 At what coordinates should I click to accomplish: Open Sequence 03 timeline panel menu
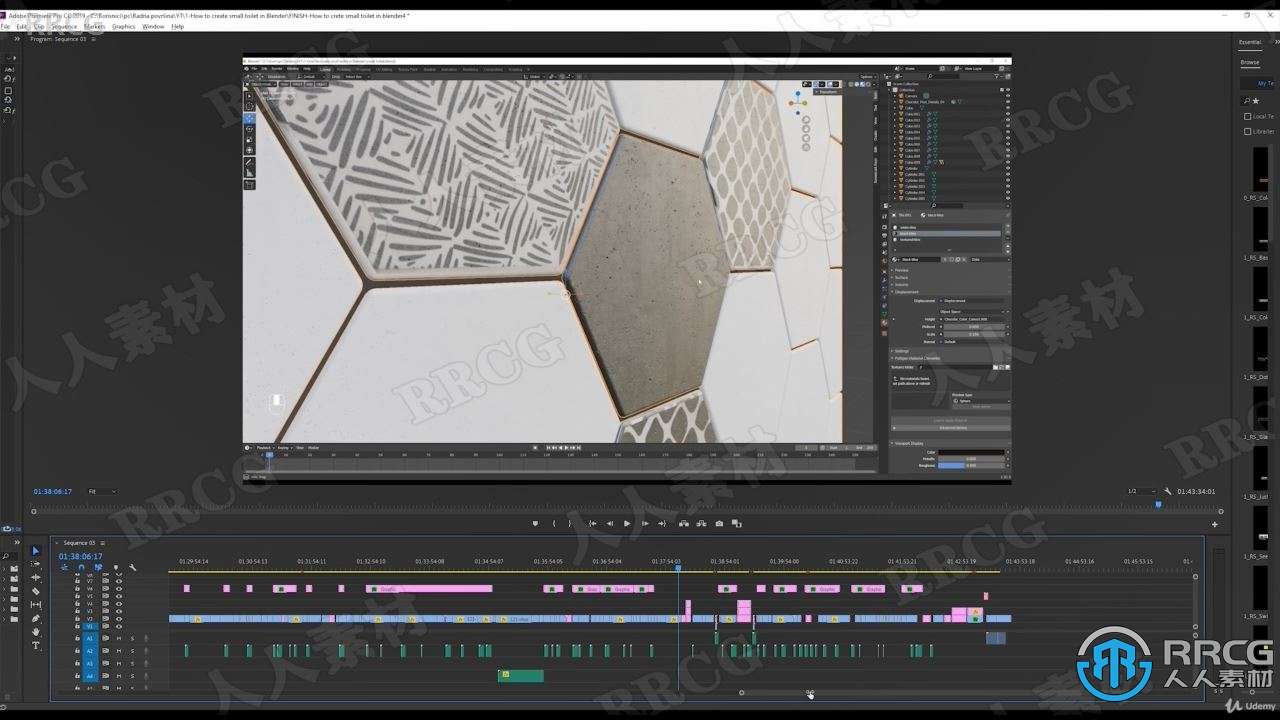tap(102, 543)
